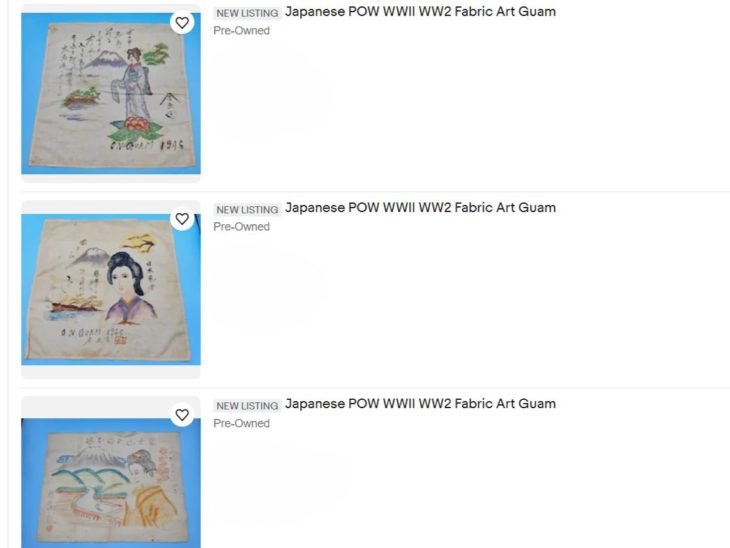Select the Pre-Owned label under first listing
The height and width of the screenshot is (548, 730).
click(x=241, y=30)
